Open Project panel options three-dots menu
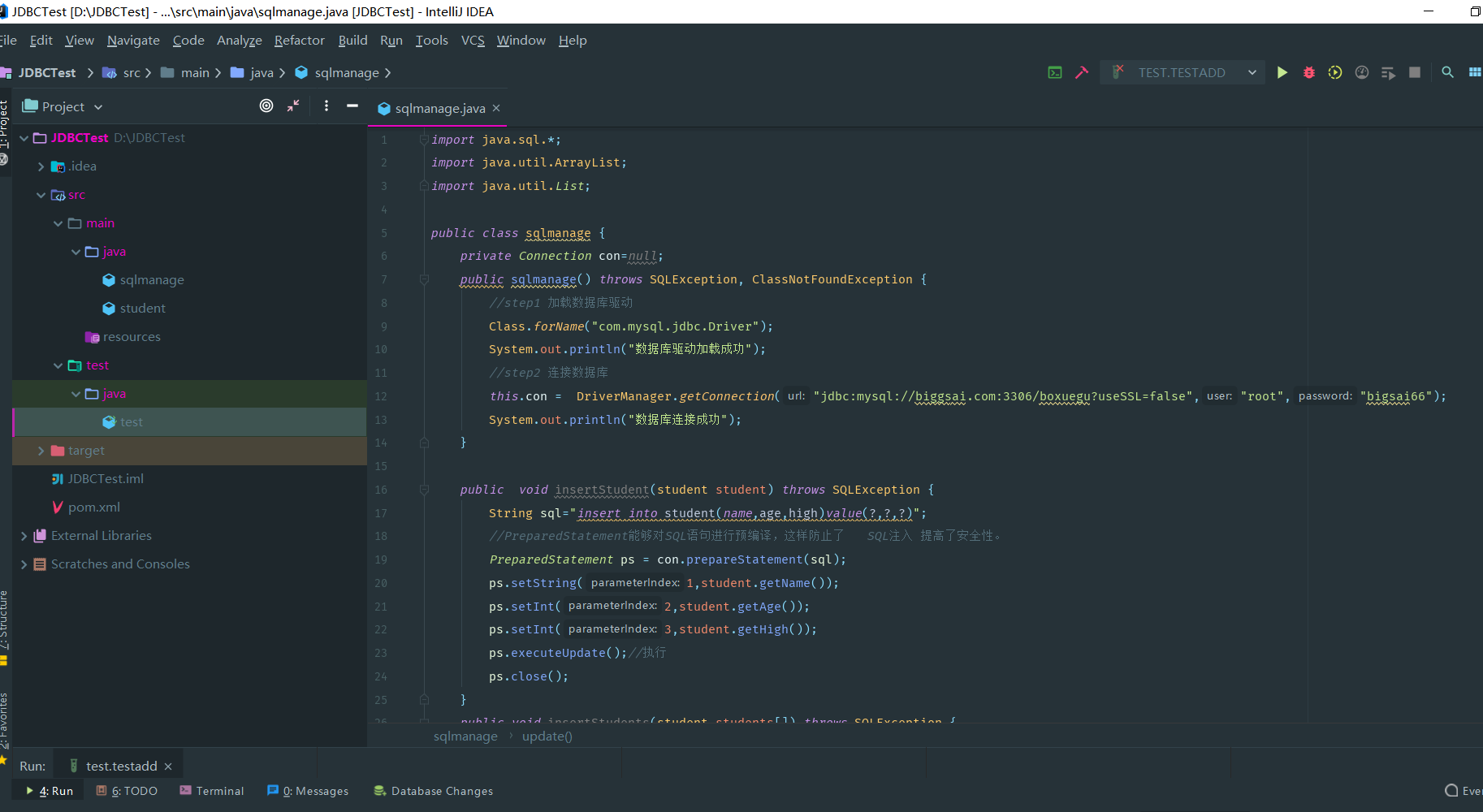Image resolution: width=1483 pixels, height=812 pixels. point(326,106)
